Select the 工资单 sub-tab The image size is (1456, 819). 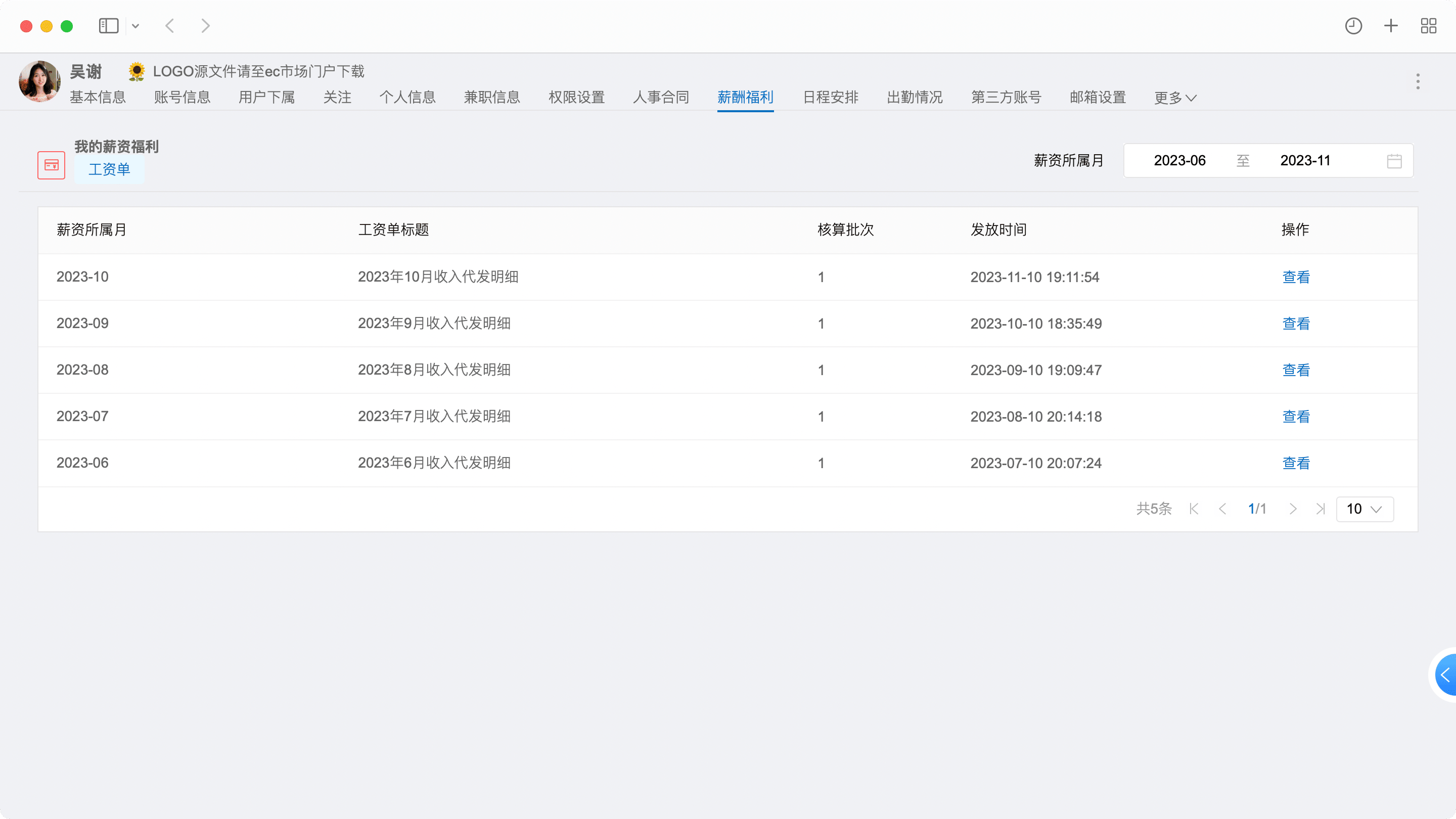pyautogui.click(x=109, y=169)
